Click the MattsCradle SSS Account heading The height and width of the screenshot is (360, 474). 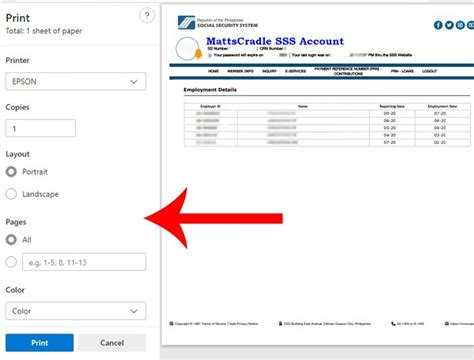pyautogui.click(x=275, y=41)
